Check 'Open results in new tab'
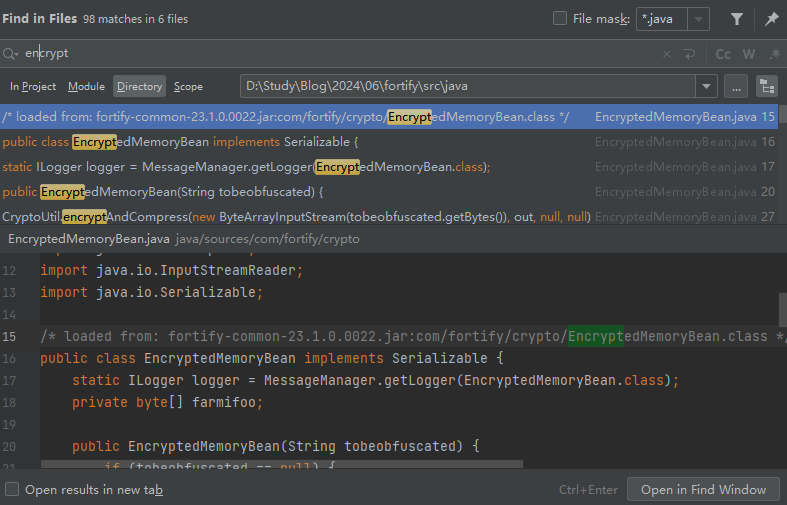The image size is (787, 505). (12, 490)
